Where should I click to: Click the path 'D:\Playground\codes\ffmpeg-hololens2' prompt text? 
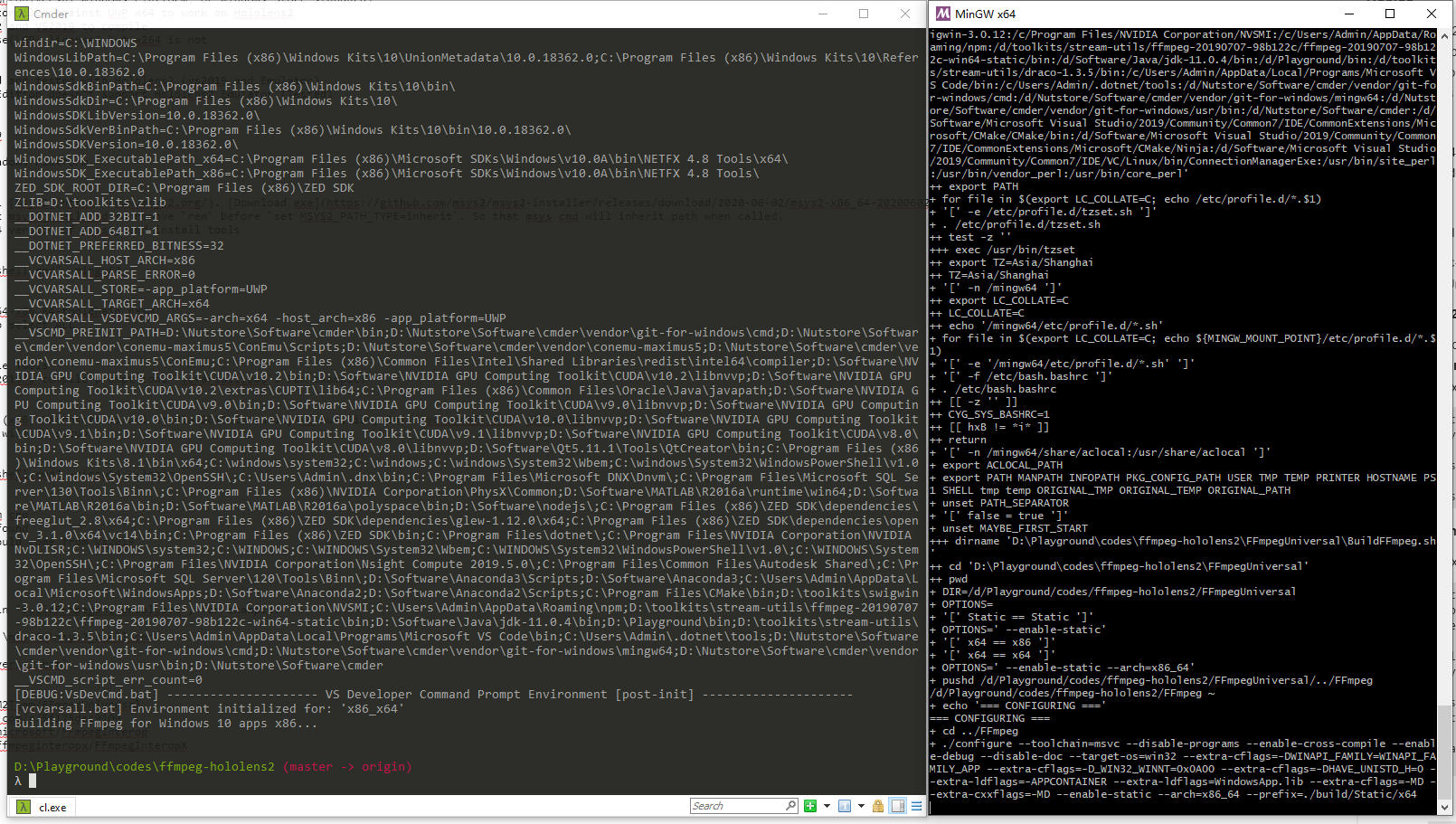coord(144,766)
